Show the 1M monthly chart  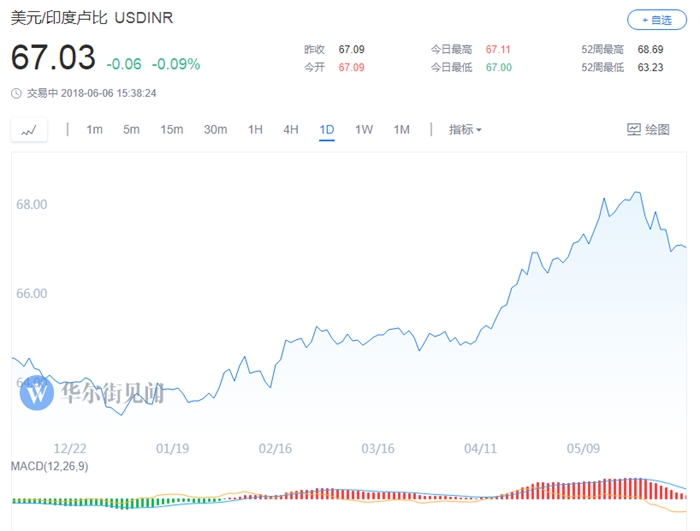pos(401,129)
